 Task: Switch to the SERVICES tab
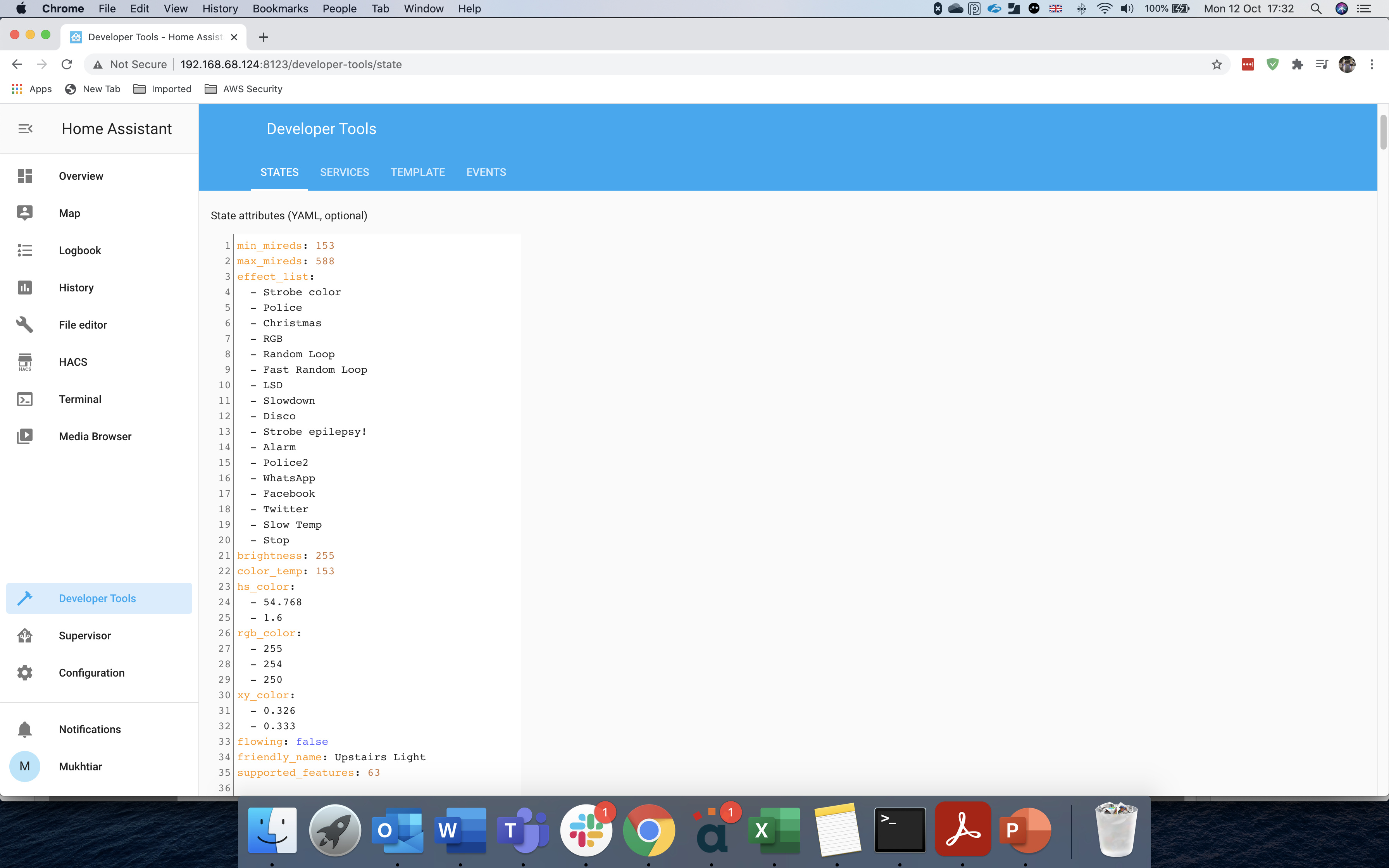(x=344, y=172)
